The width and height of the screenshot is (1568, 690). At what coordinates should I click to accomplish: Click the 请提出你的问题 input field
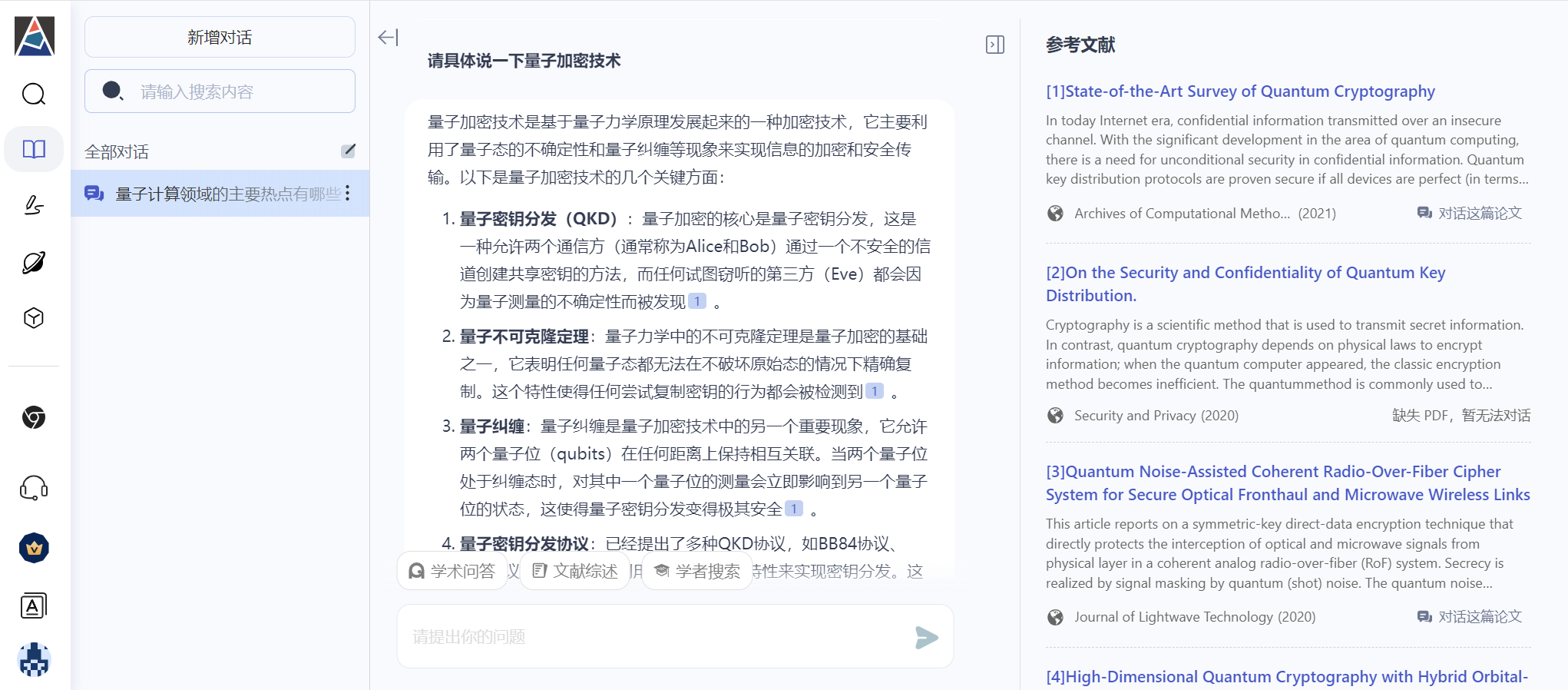pyautogui.click(x=653, y=637)
